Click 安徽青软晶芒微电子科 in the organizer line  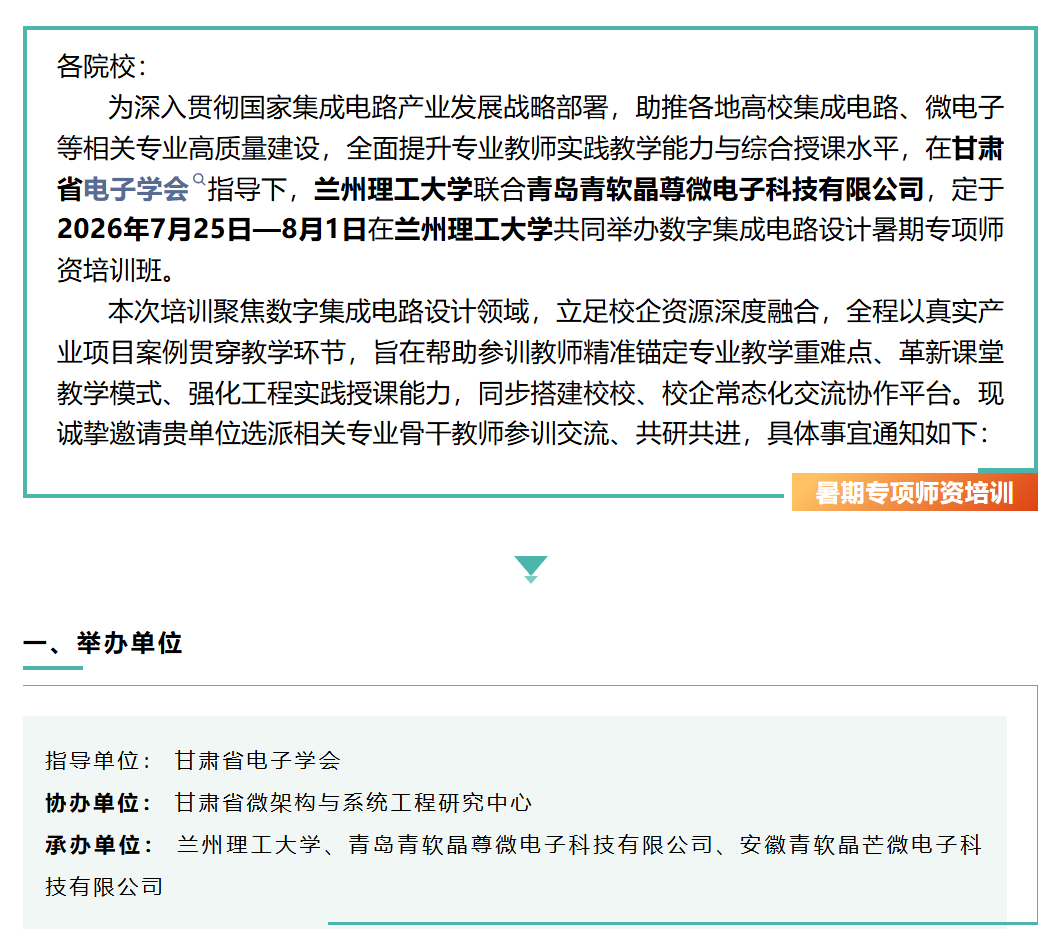coord(860,844)
